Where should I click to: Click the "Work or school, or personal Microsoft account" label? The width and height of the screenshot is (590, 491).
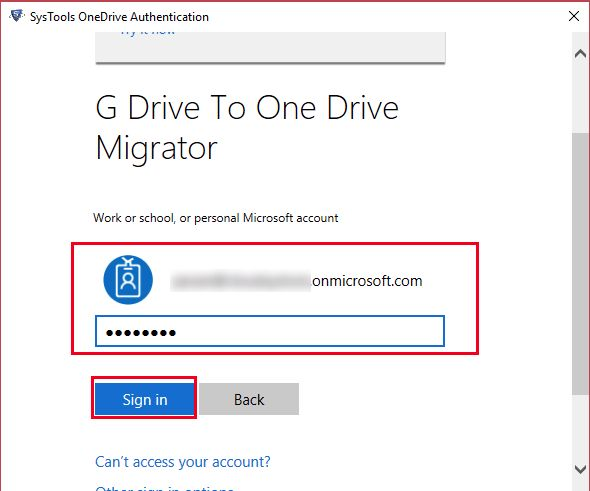coord(216,218)
